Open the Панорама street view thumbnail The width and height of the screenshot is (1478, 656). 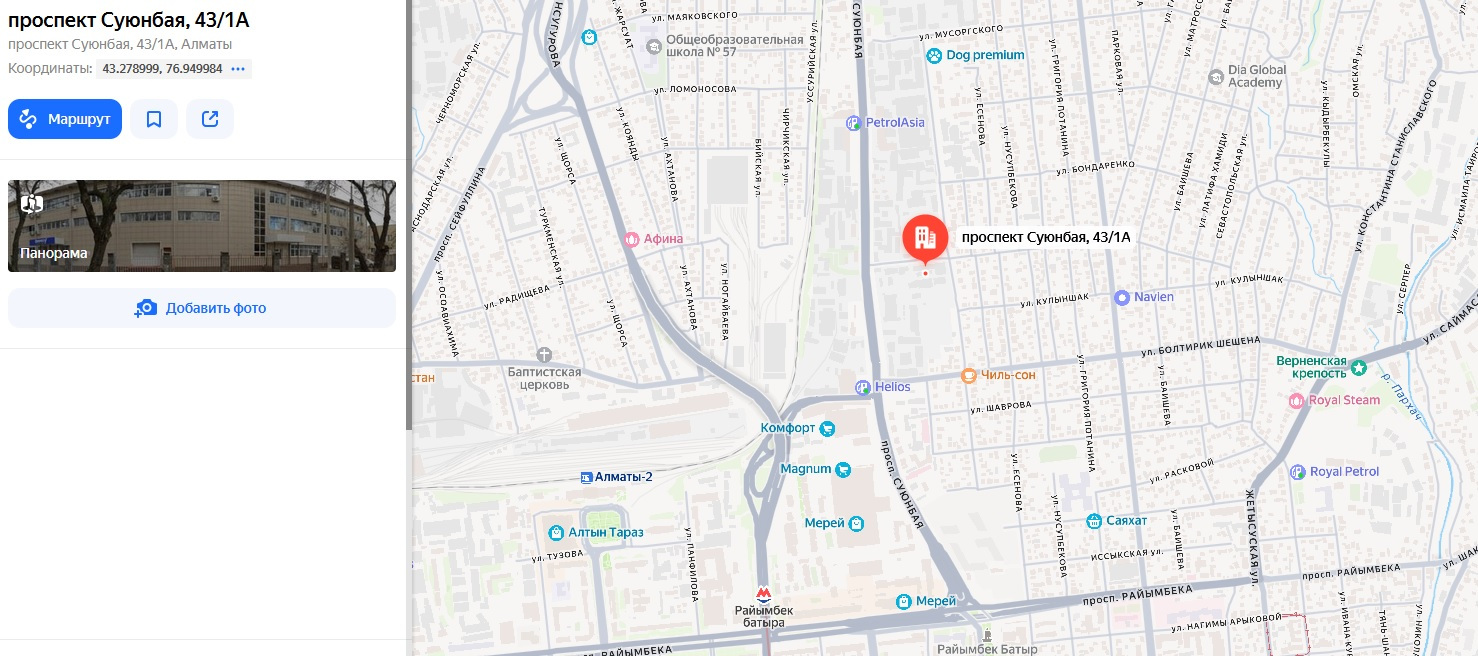[x=202, y=226]
